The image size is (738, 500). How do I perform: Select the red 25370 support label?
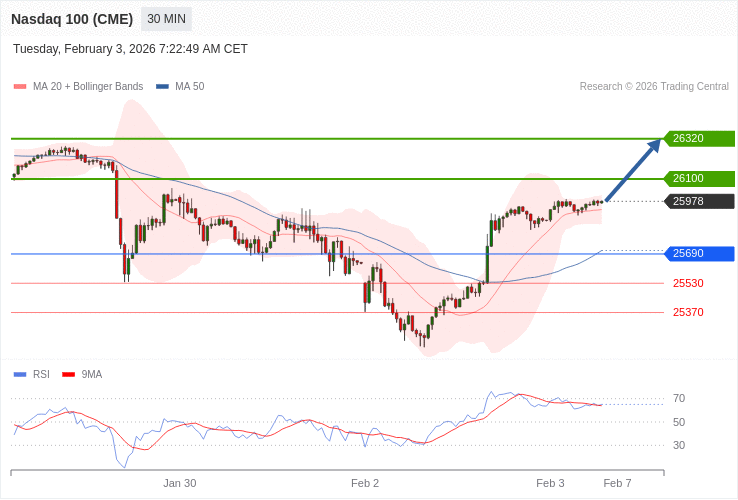click(688, 313)
